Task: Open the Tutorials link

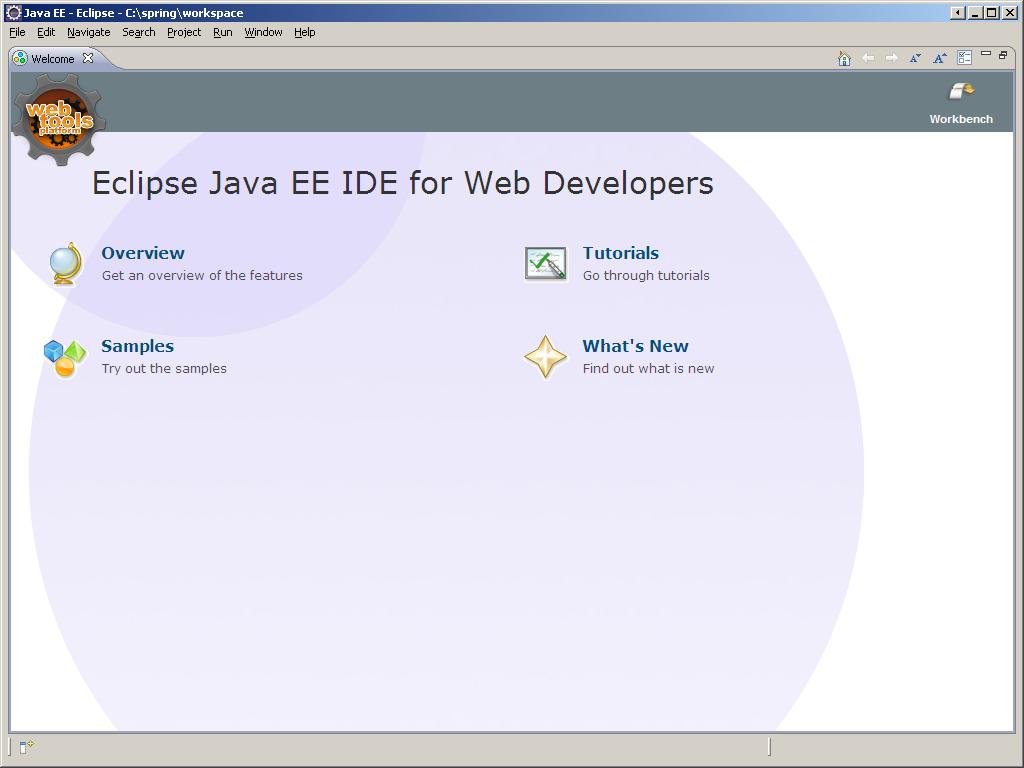Action: tap(620, 253)
